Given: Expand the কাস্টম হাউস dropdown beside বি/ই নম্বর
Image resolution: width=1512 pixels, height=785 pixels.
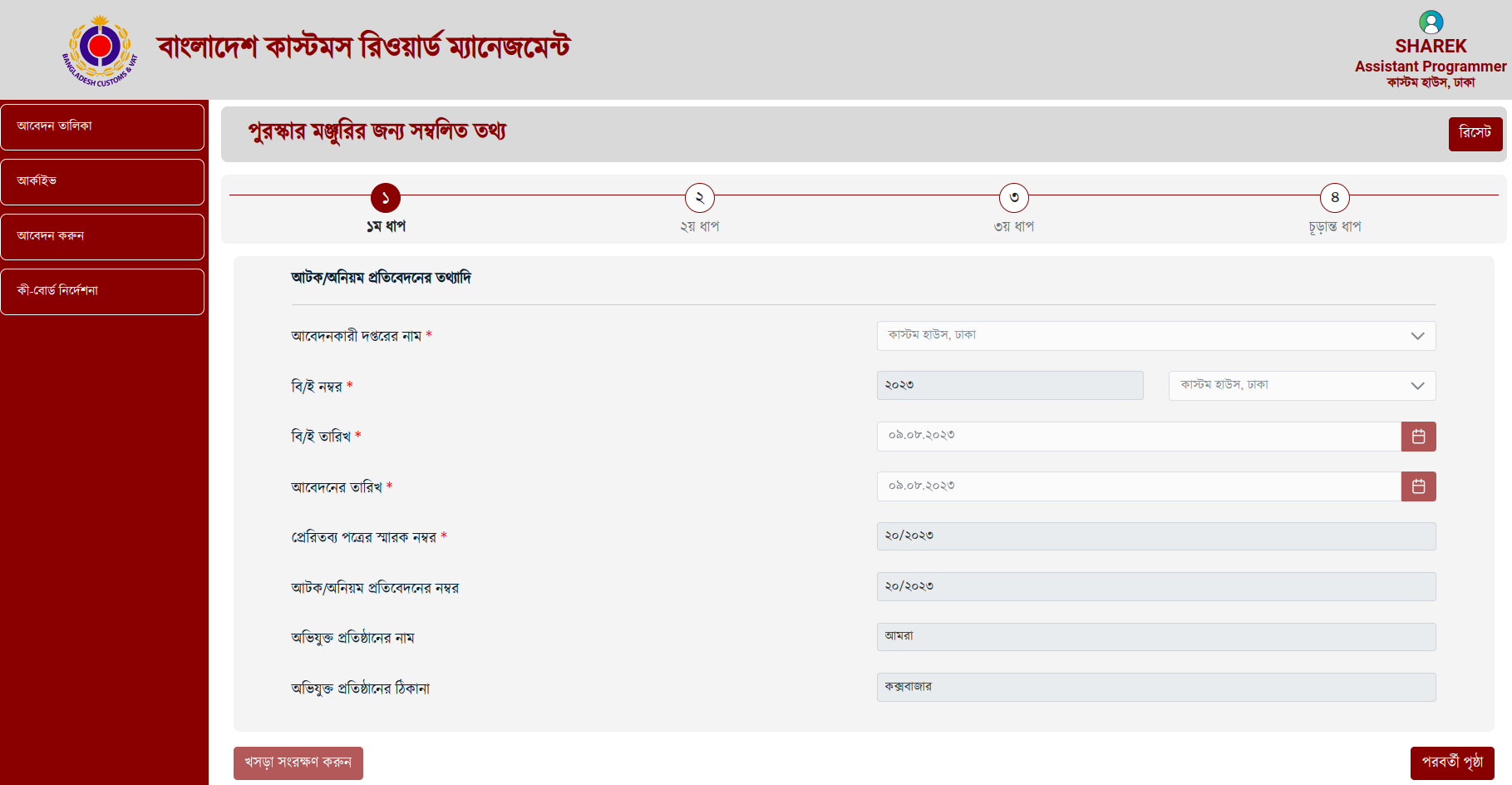Looking at the screenshot, I should pyautogui.click(x=1302, y=386).
